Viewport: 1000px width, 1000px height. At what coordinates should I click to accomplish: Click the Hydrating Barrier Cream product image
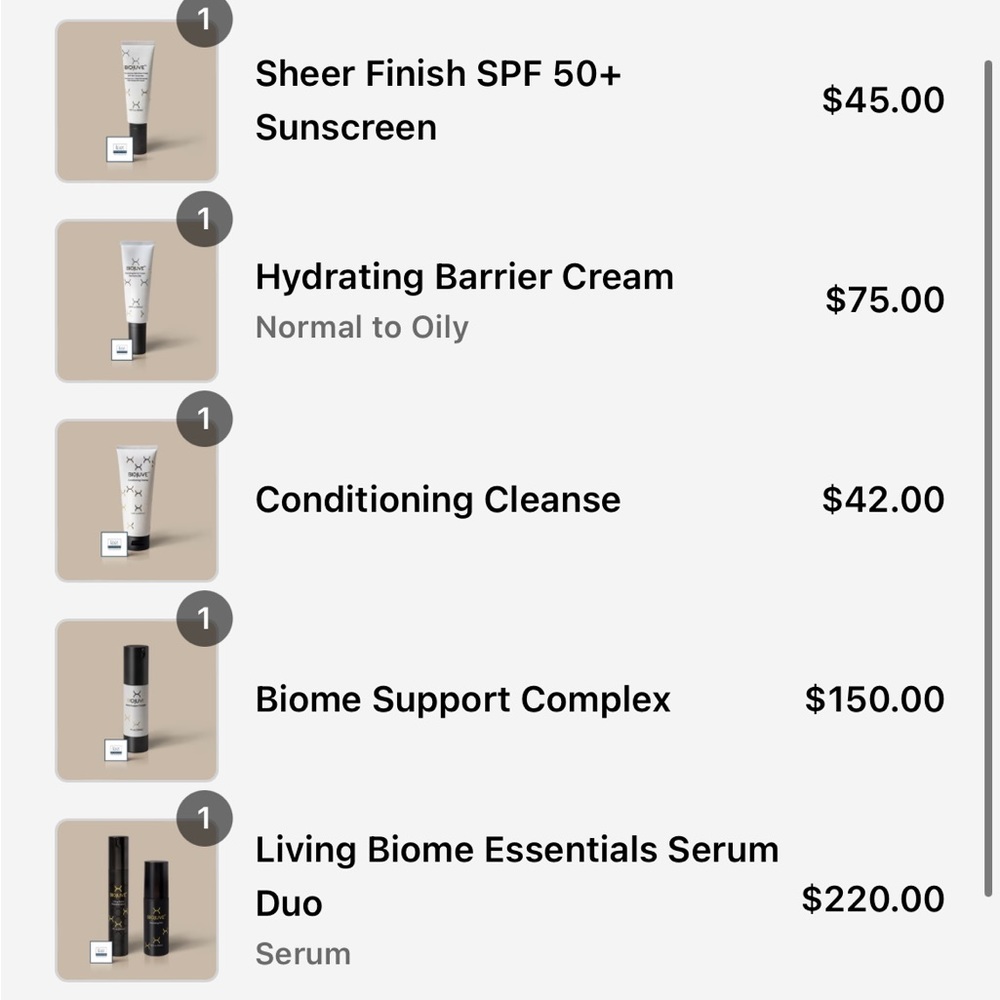coord(137,298)
